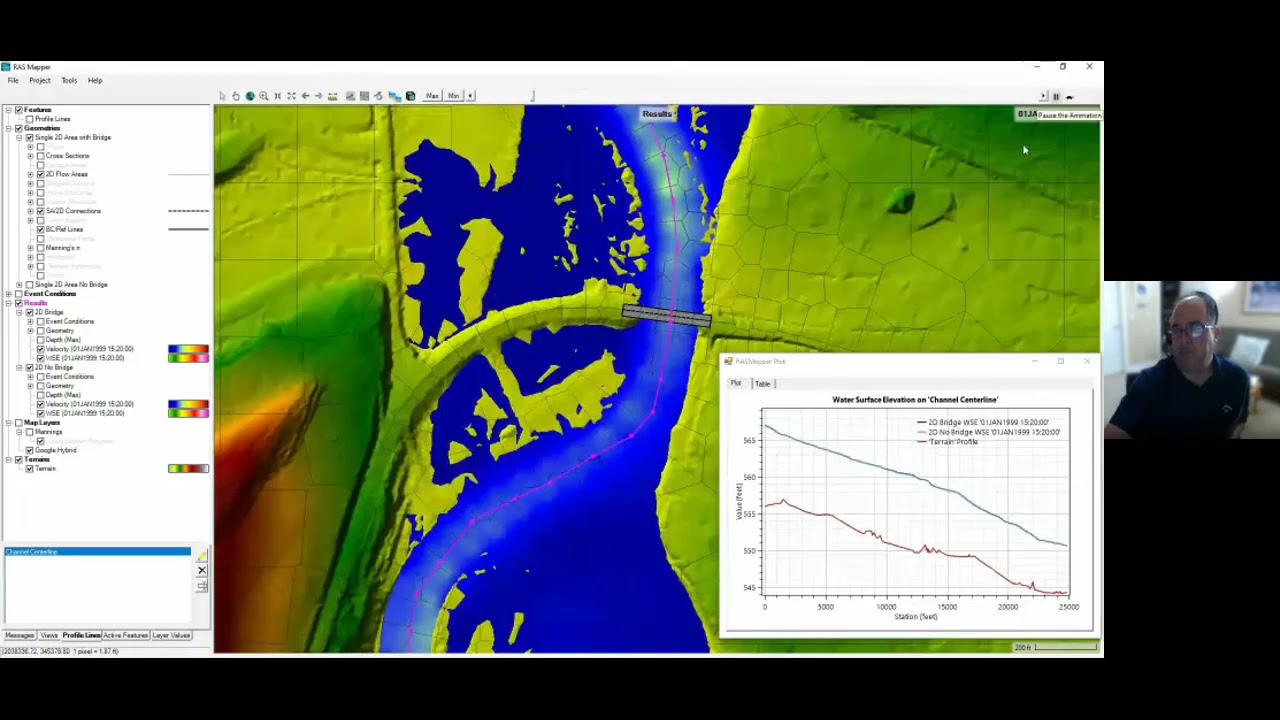
Task: Click the grid table toolbar icon
Action: tap(364, 96)
